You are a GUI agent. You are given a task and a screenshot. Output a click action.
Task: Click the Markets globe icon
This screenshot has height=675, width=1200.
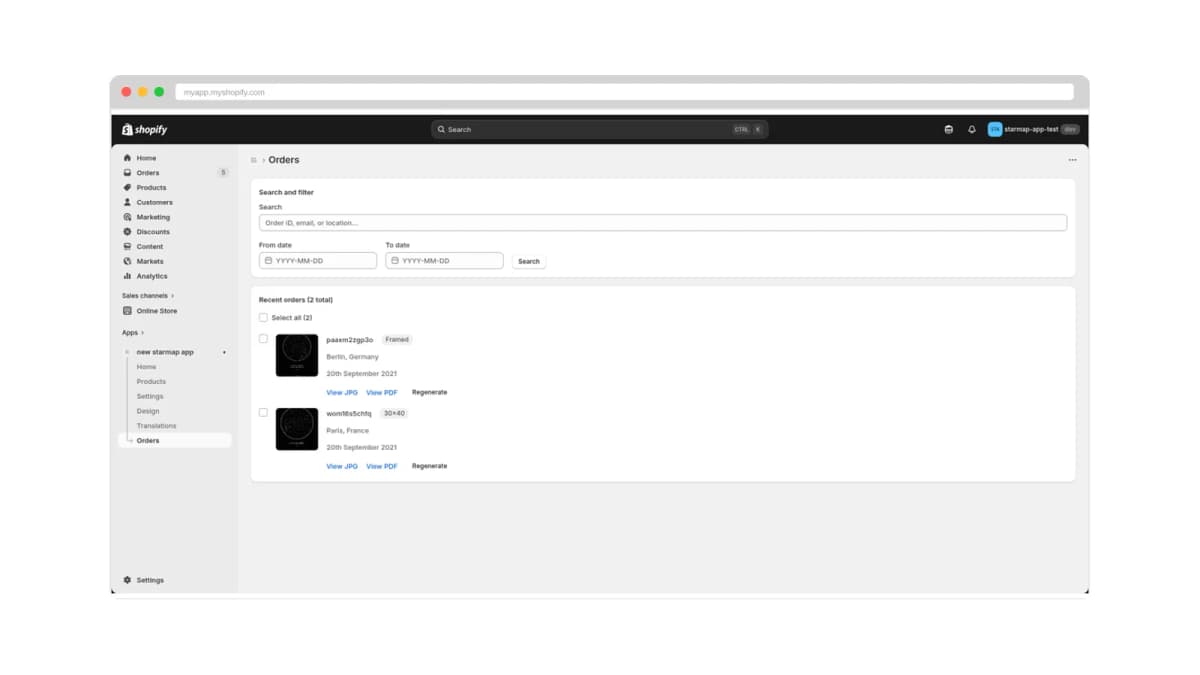pyautogui.click(x=127, y=261)
